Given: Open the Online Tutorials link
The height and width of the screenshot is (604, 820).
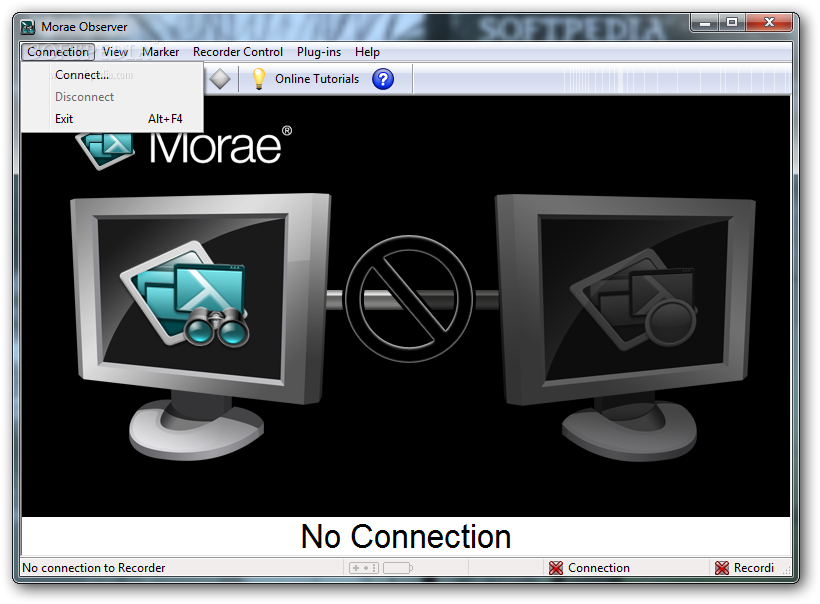Looking at the screenshot, I should 317,79.
